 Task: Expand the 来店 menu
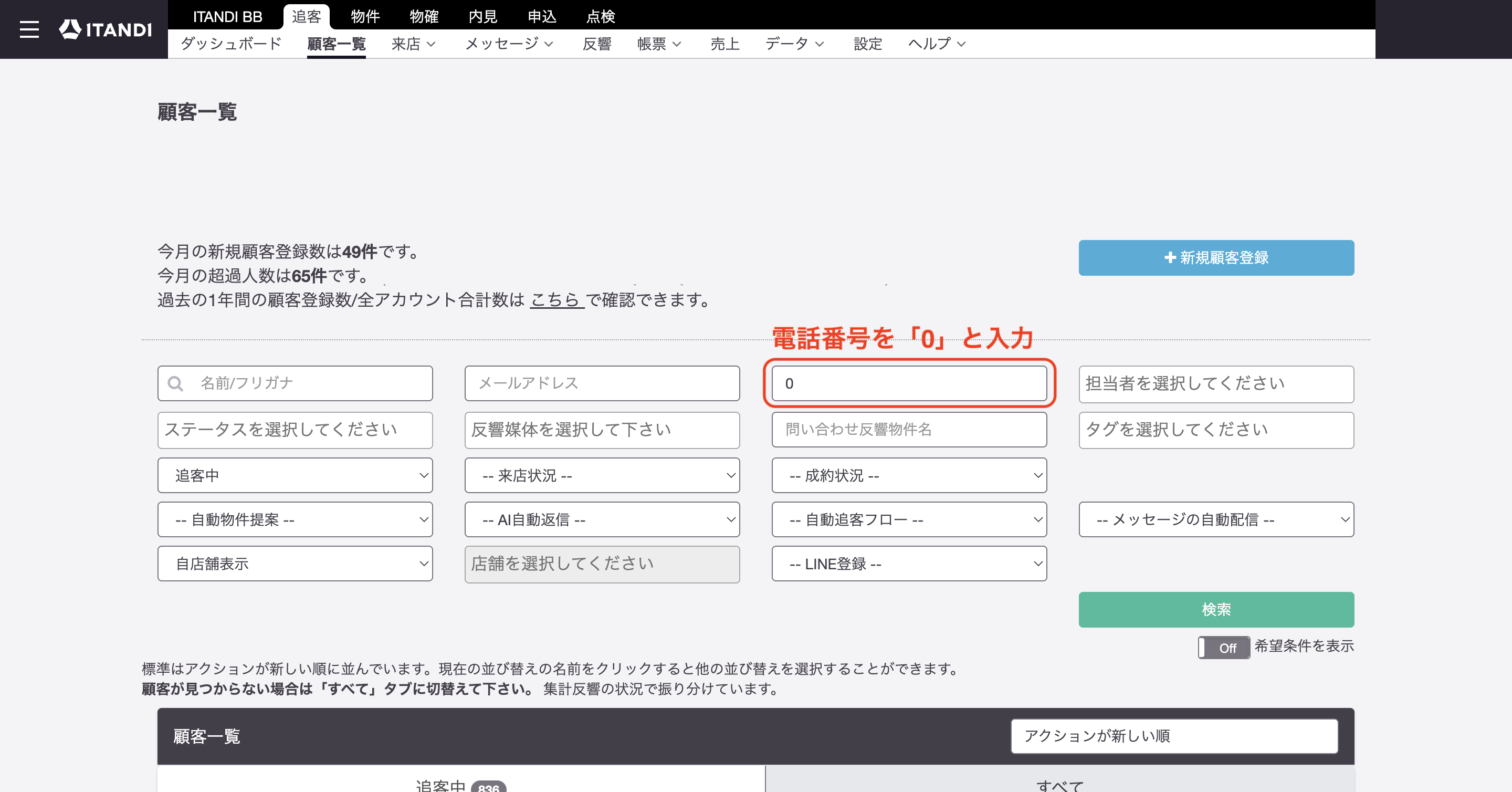(x=413, y=44)
